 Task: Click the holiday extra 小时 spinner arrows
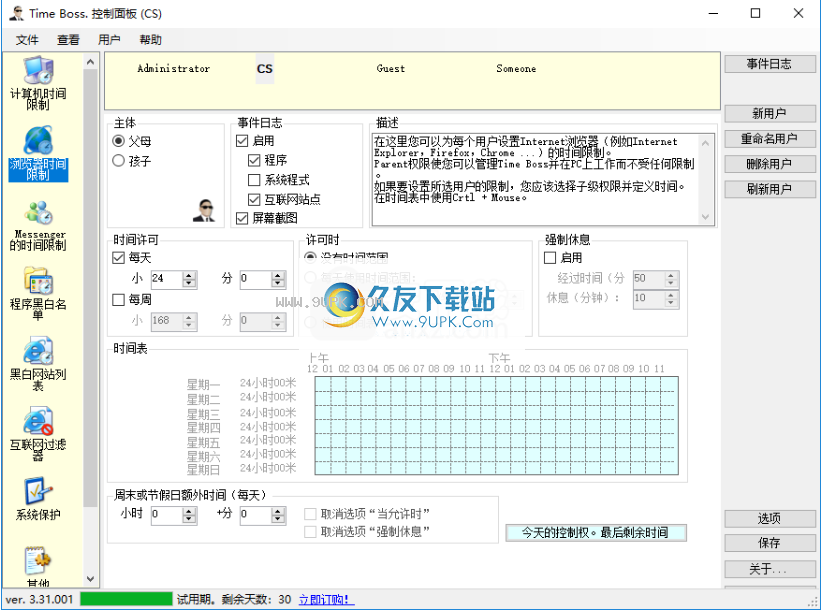(x=189, y=515)
